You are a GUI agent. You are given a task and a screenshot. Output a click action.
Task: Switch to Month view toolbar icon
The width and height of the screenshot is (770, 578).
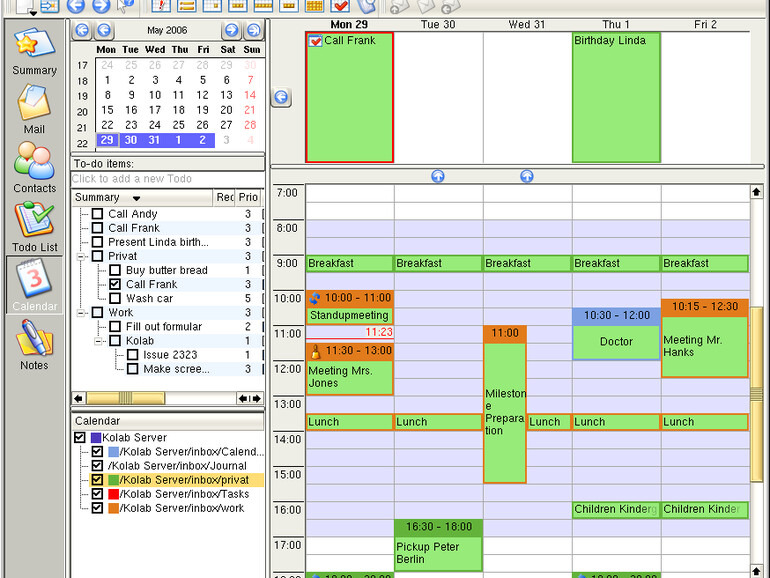pyautogui.click(x=314, y=6)
